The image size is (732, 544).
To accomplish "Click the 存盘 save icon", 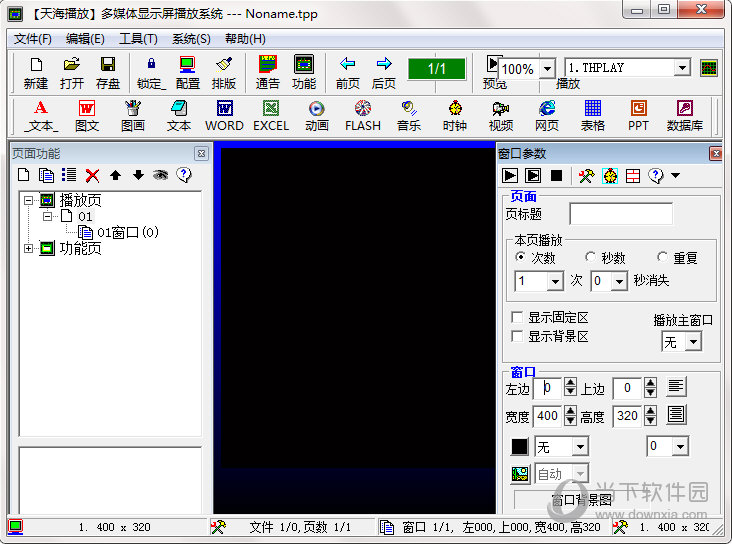I will click(x=108, y=72).
